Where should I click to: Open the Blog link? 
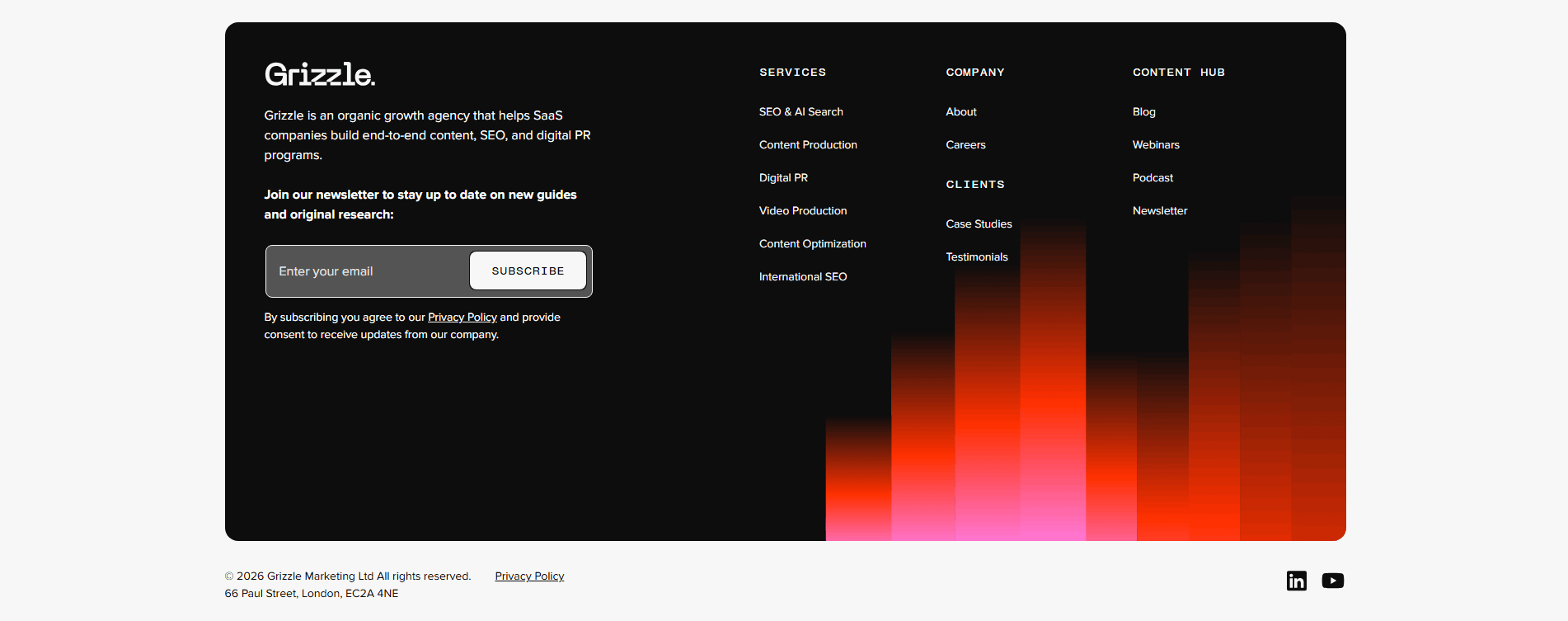tap(1143, 111)
